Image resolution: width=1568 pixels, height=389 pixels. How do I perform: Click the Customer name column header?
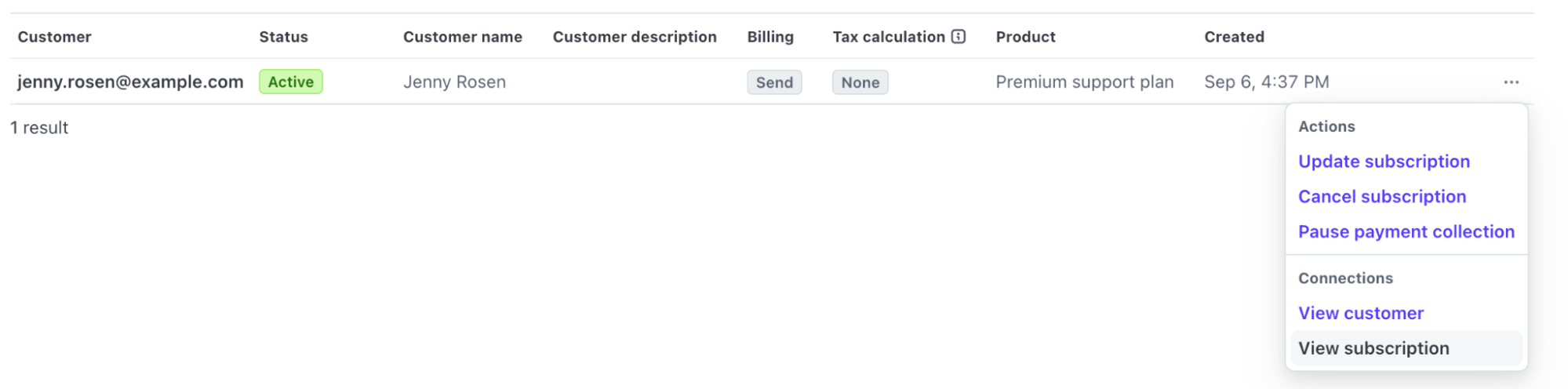click(462, 37)
